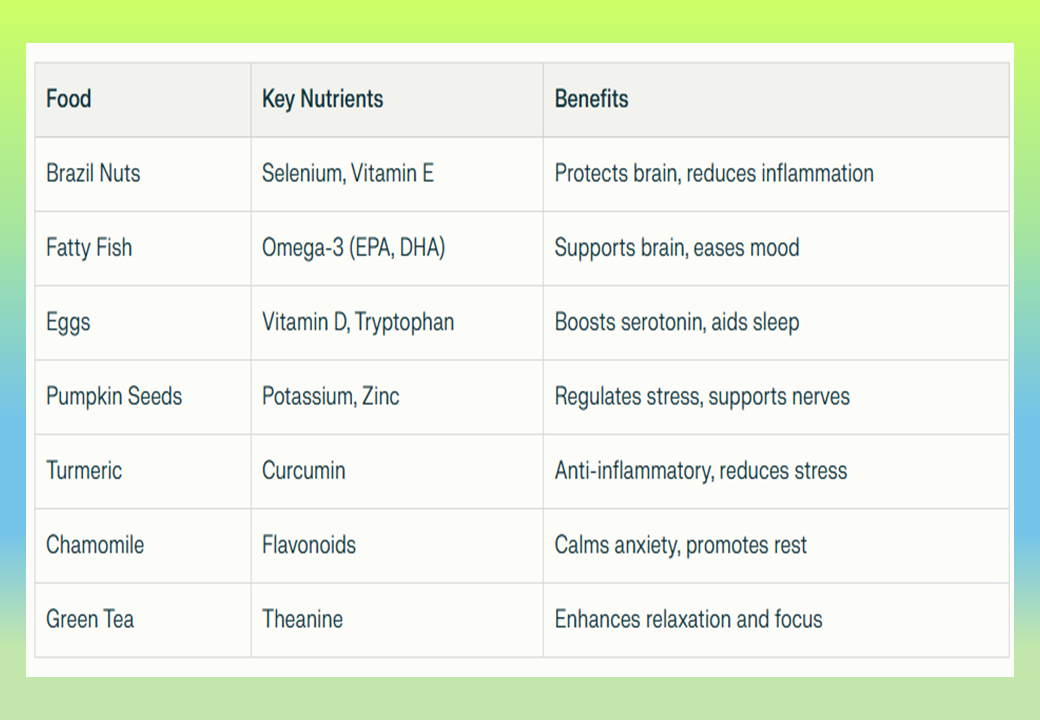Click Protects brain, reduces inflammation text
Viewport: 1040px width, 720px height.
click(714, 173)
